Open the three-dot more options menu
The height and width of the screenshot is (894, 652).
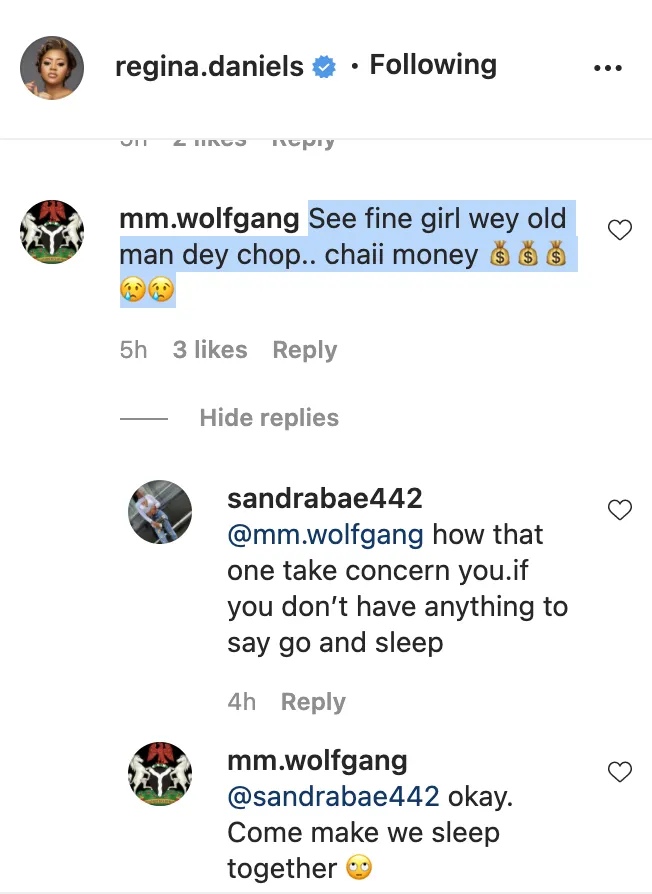click(607, 68)
